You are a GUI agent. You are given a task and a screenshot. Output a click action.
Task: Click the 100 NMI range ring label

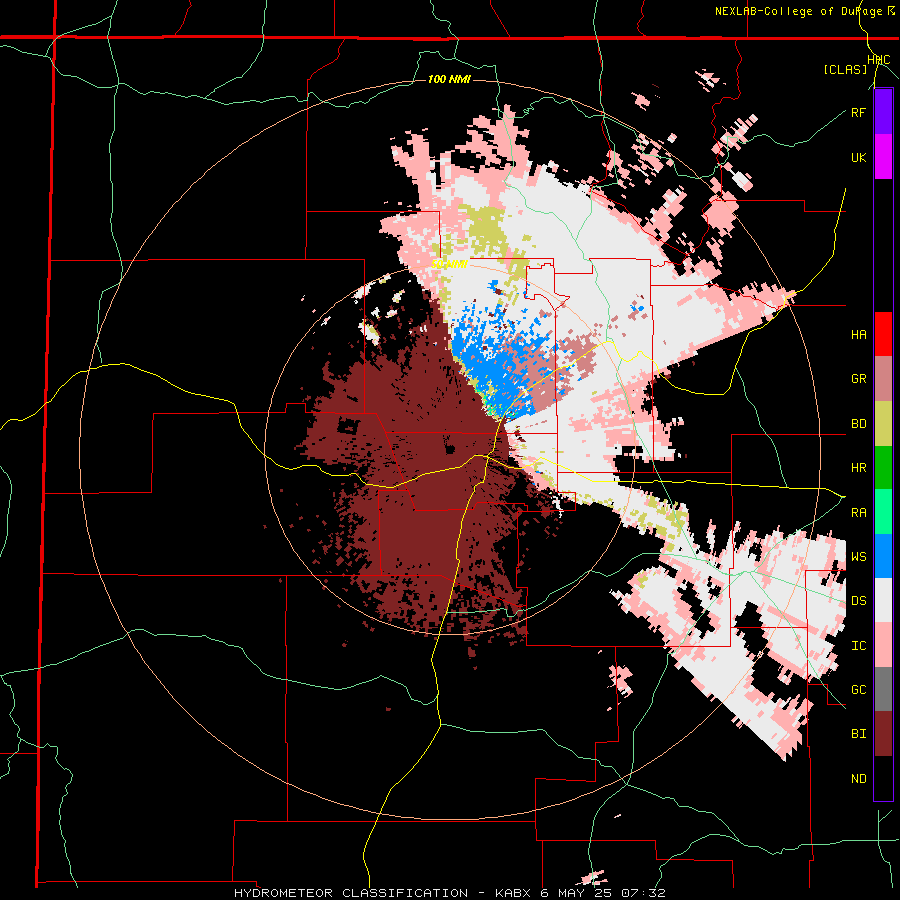click(449, 79)
